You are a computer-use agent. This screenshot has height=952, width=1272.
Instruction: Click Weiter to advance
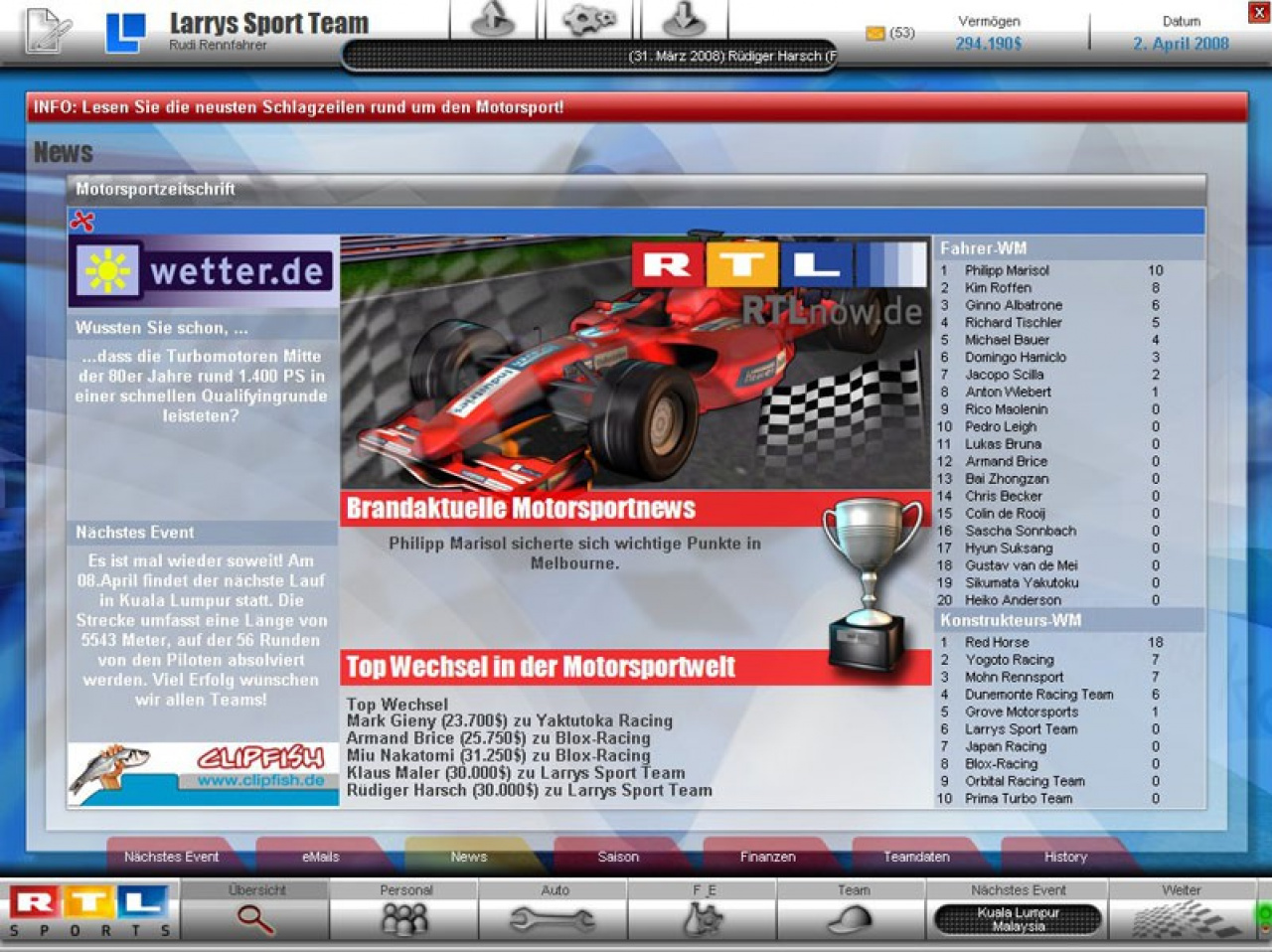click(1183, 909)
